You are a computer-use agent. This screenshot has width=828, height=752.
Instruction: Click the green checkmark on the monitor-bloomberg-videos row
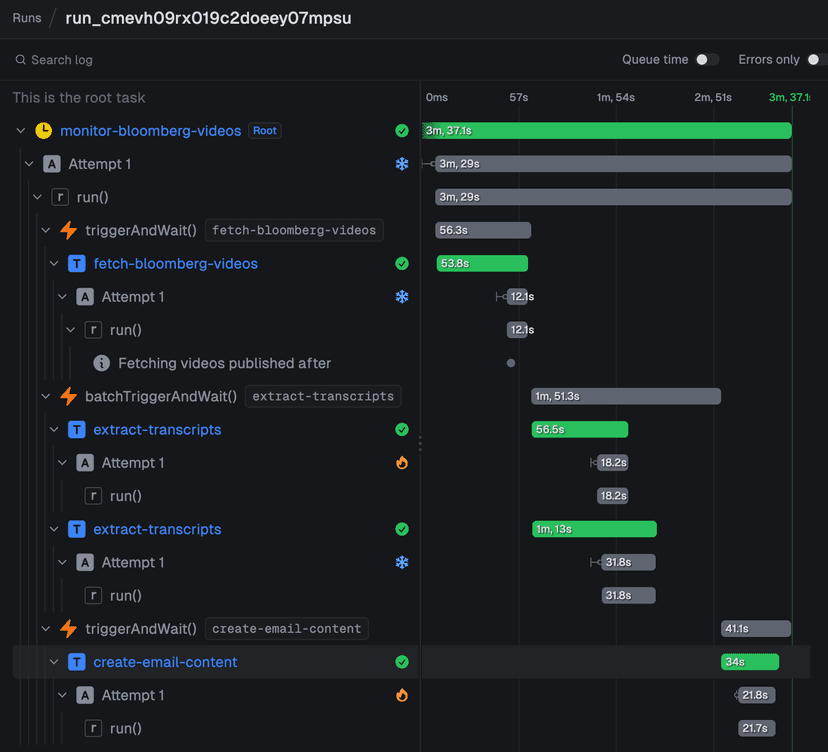click(x=402, y=130)
